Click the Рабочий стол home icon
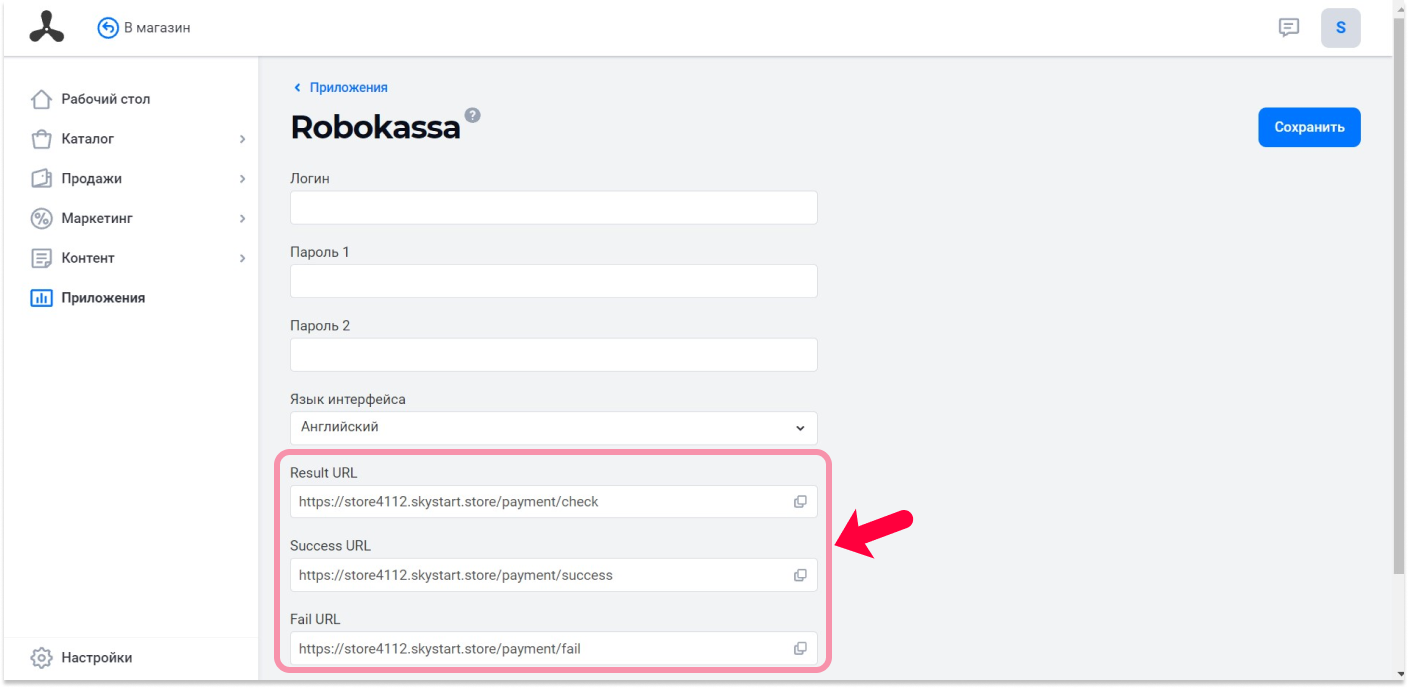The height and width of the screenshot is (688, 1408). coord(41,99)
